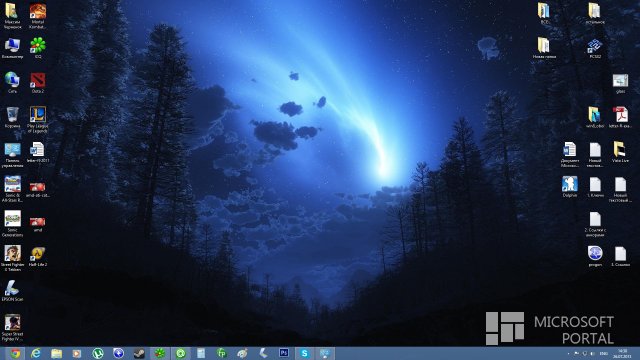
Task: Select the '2. Ссылки' text file icon
Action: pos(595,224)
